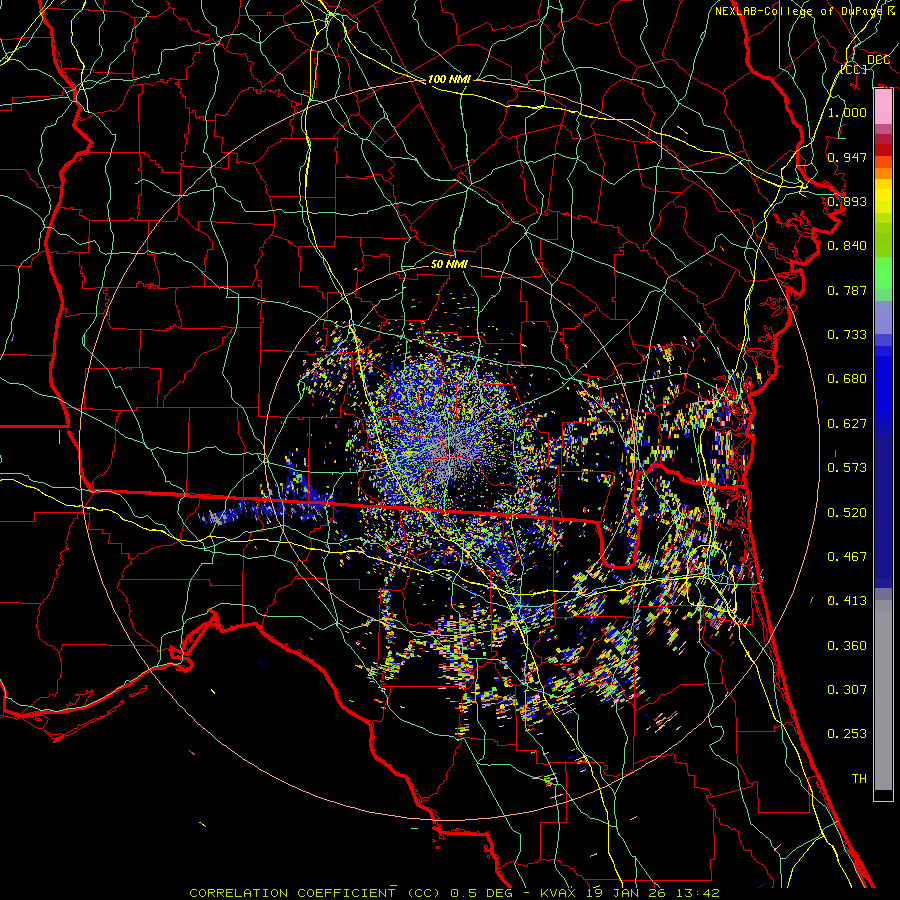Click the 0.947 scale value
900x900 pixels.
(847, 157)
